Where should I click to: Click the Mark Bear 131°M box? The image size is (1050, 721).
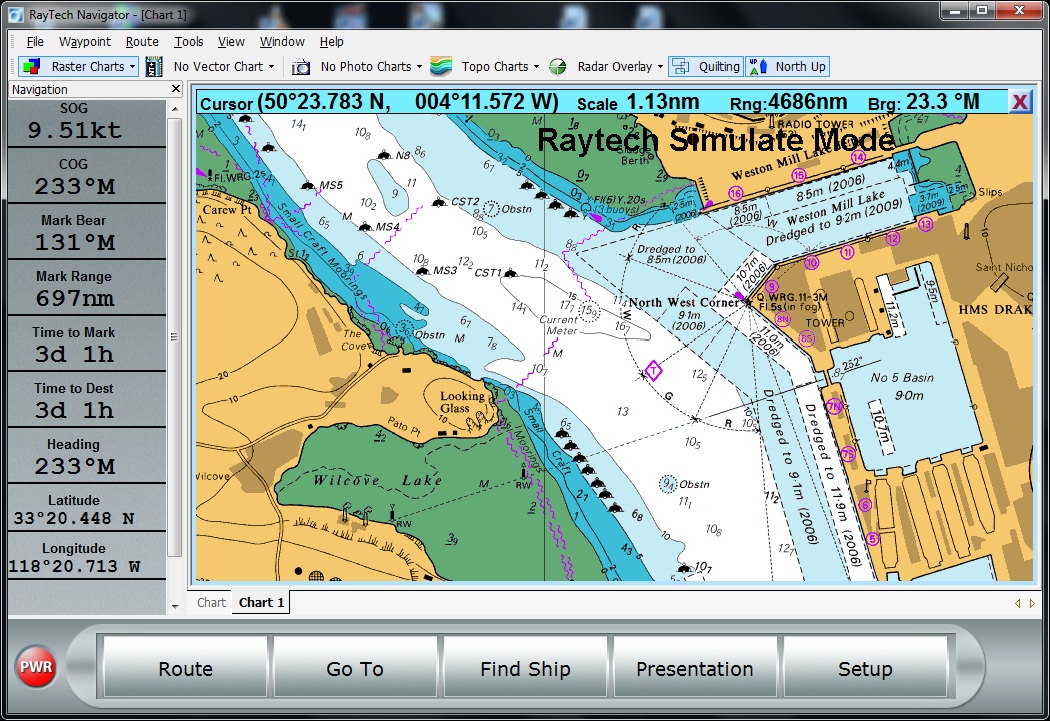86,232
